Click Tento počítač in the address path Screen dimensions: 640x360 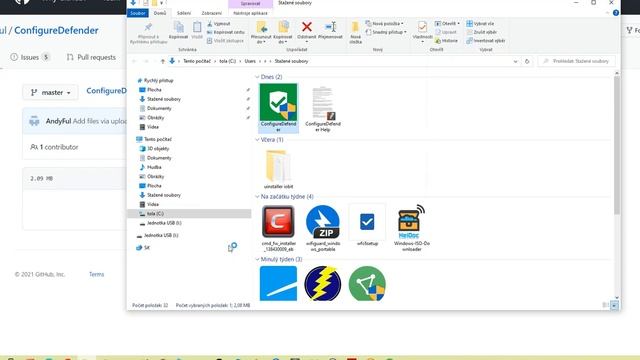click(197, 61)
